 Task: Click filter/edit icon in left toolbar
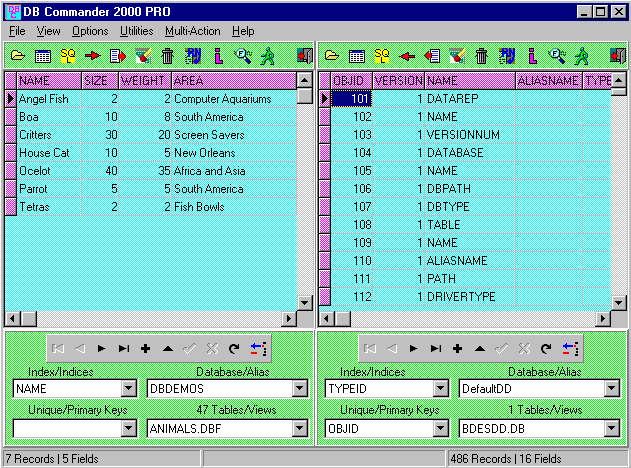[x=143, y=56]
